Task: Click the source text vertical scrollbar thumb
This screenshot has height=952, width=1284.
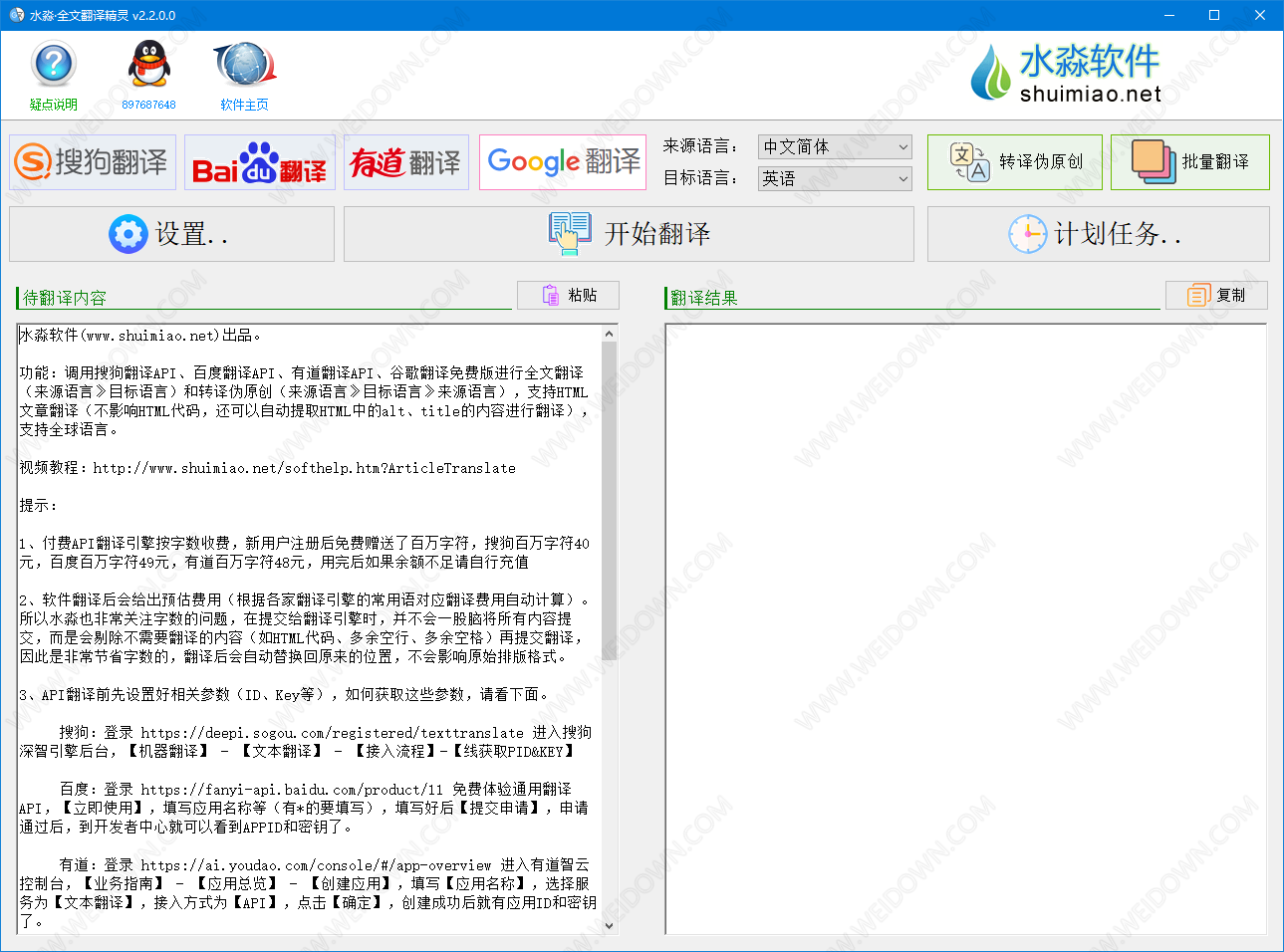Action: [x=610, y=501]
